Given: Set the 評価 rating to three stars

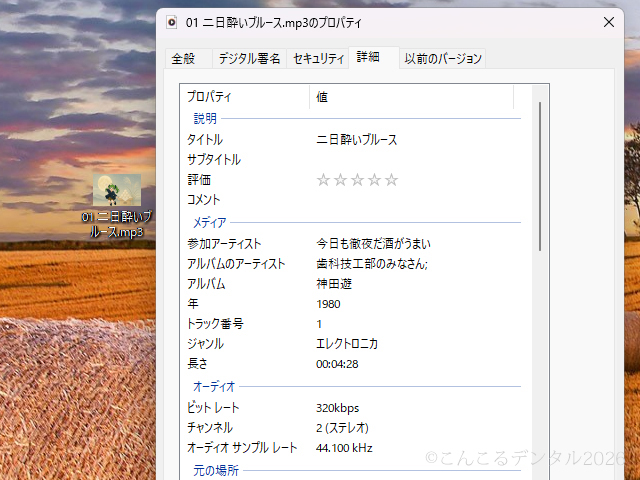Looking at the screenshot, I should coord(357,180).
